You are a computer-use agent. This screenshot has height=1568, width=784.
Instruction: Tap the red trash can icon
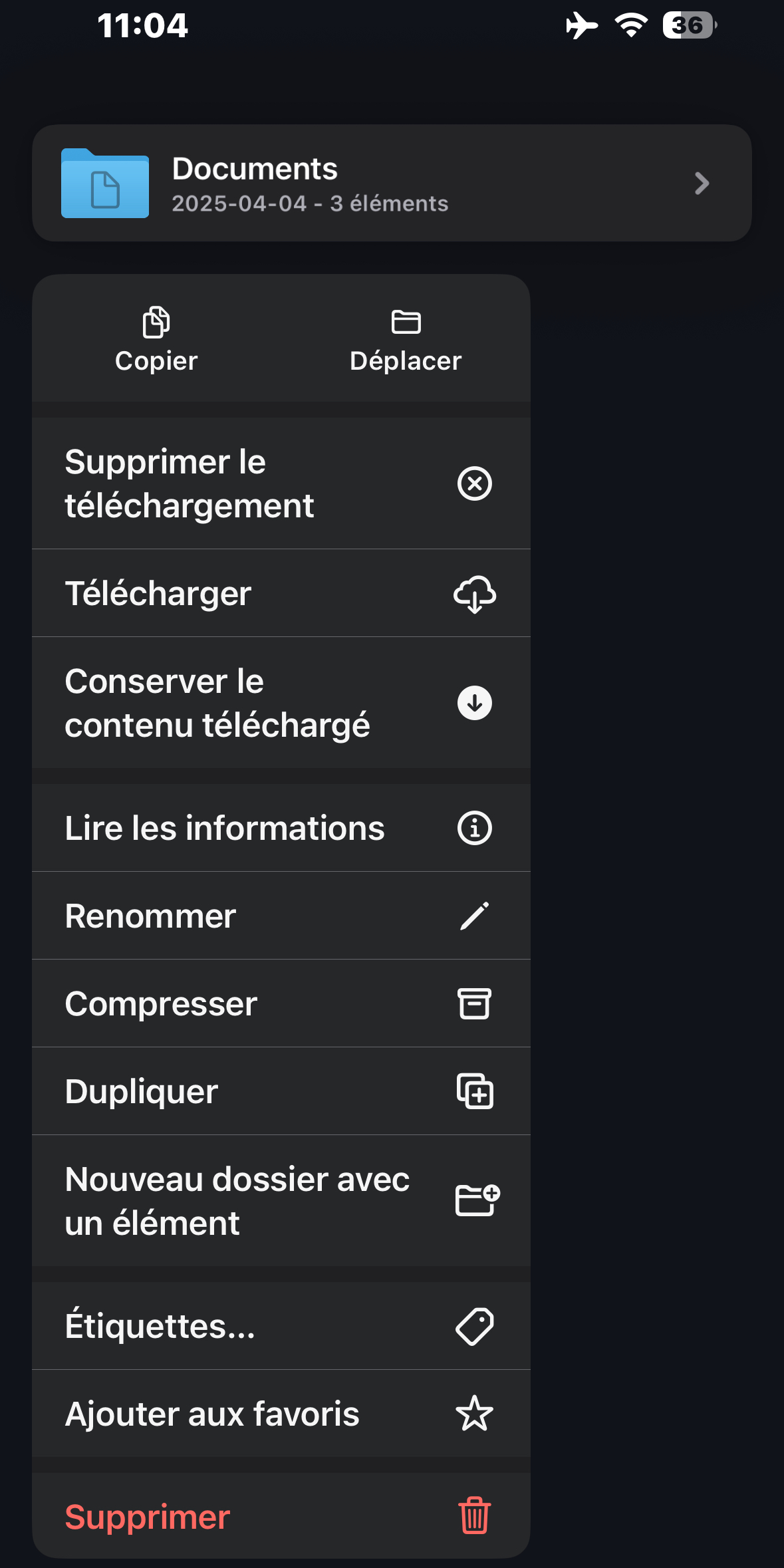474,1516
